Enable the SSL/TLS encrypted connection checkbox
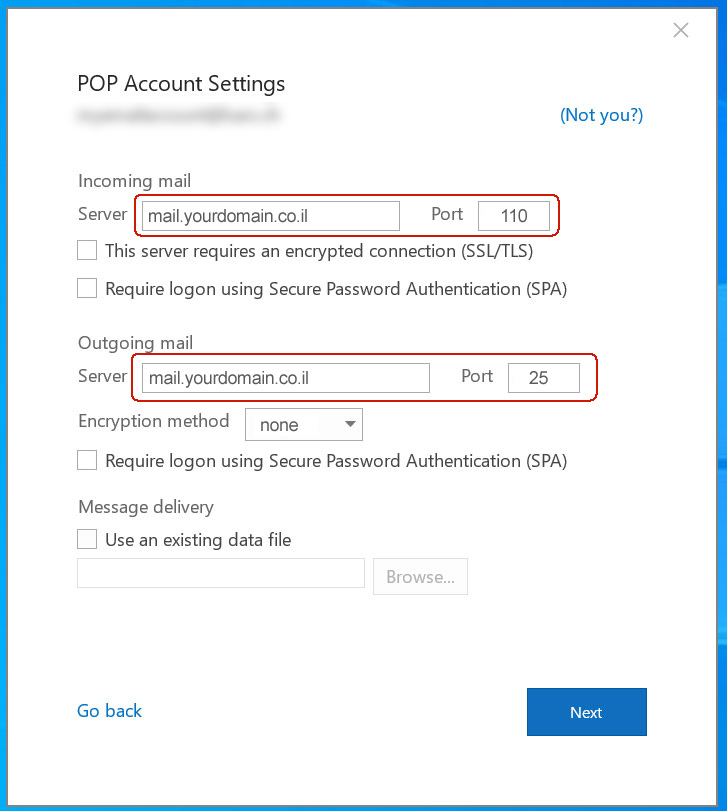Screen dimensions: 727x811 click(x=87, y=250)
